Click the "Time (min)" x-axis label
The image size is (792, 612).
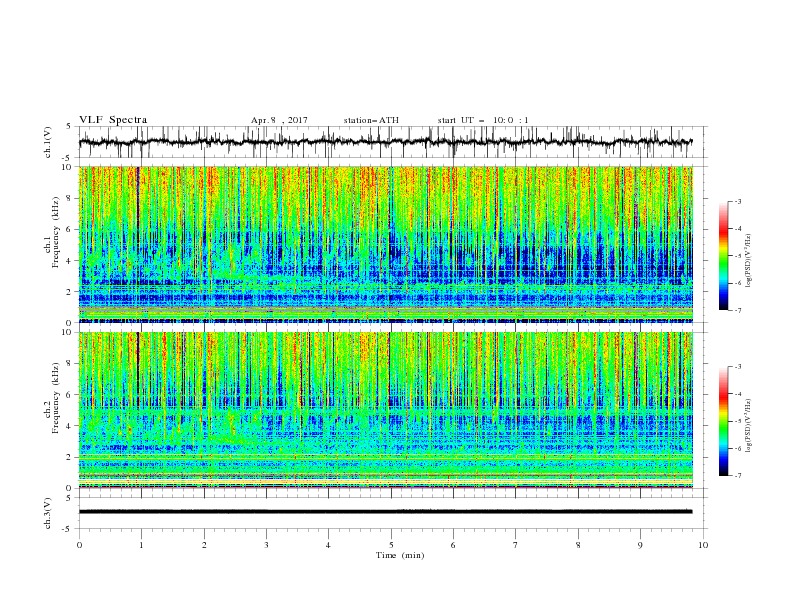[x=400, y=555]
